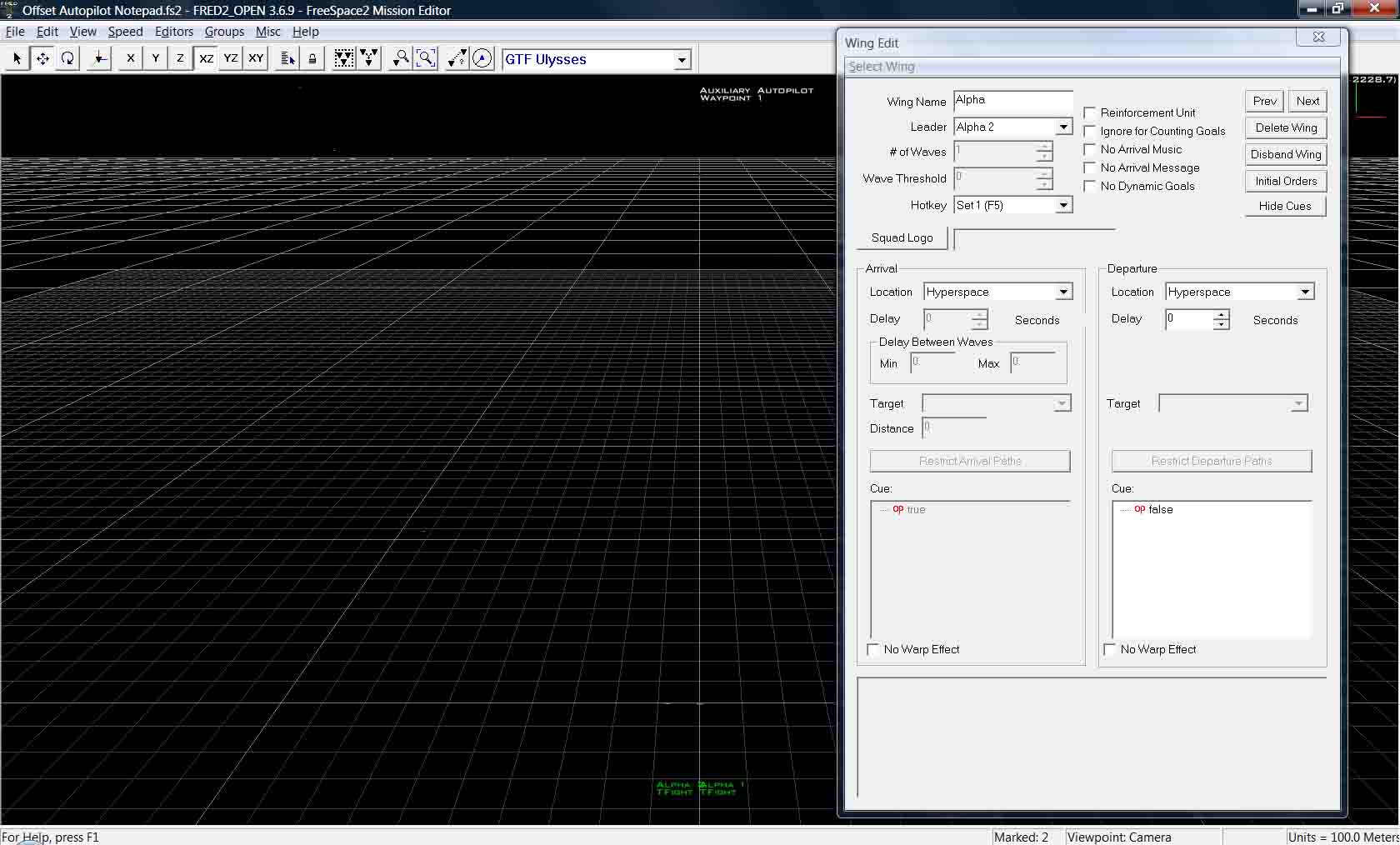Toggle rotate locally toolbar button
Screen dimensions: 1400x845
[99, 58]
